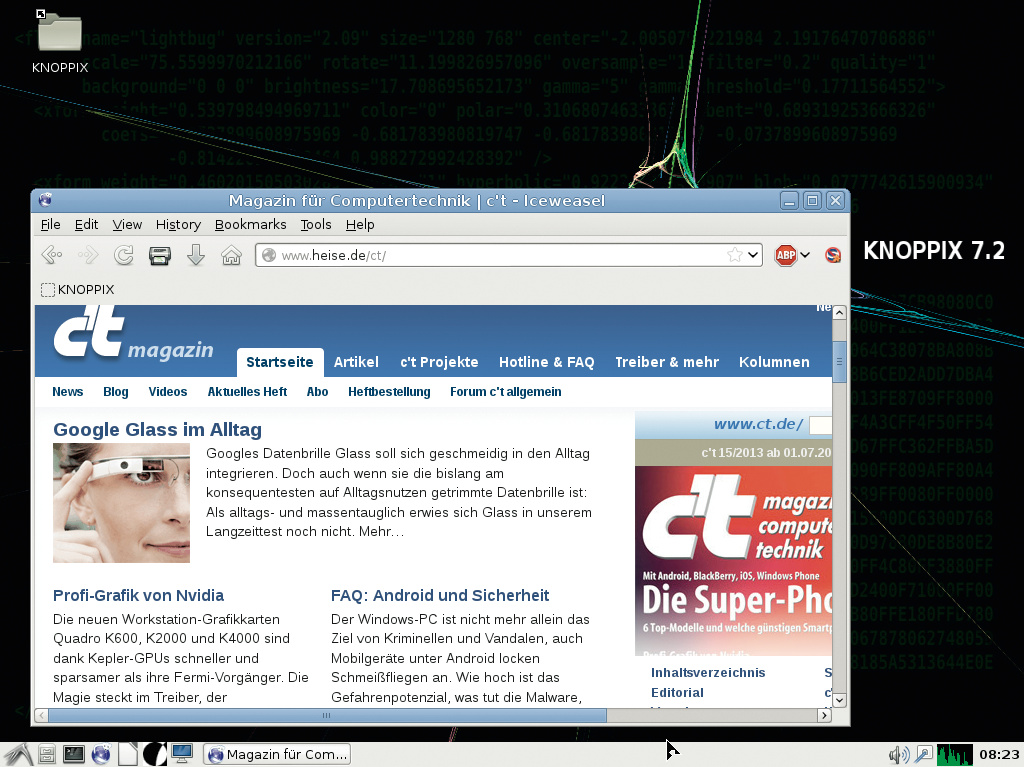The height and width of the screenshot is (767, 1024).
Task: Open the KNOPPIX bookmark in the toolbar
Action: click(78, 289)
